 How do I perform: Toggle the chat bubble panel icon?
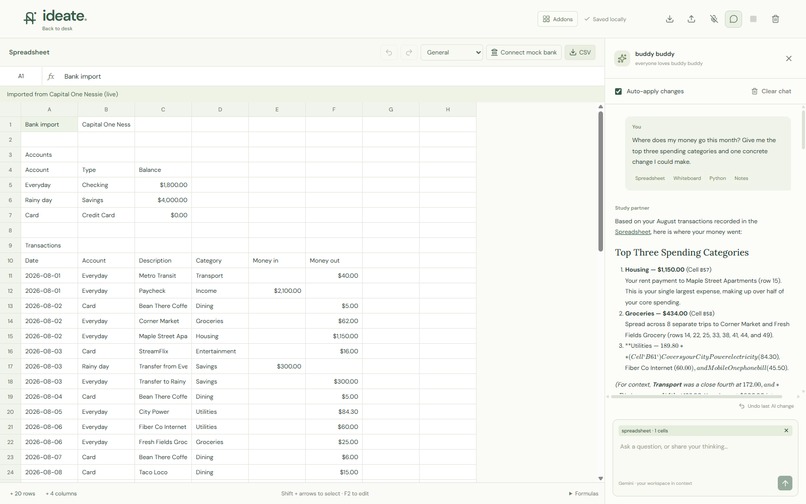pyautogui.click(x=734, y=19)
